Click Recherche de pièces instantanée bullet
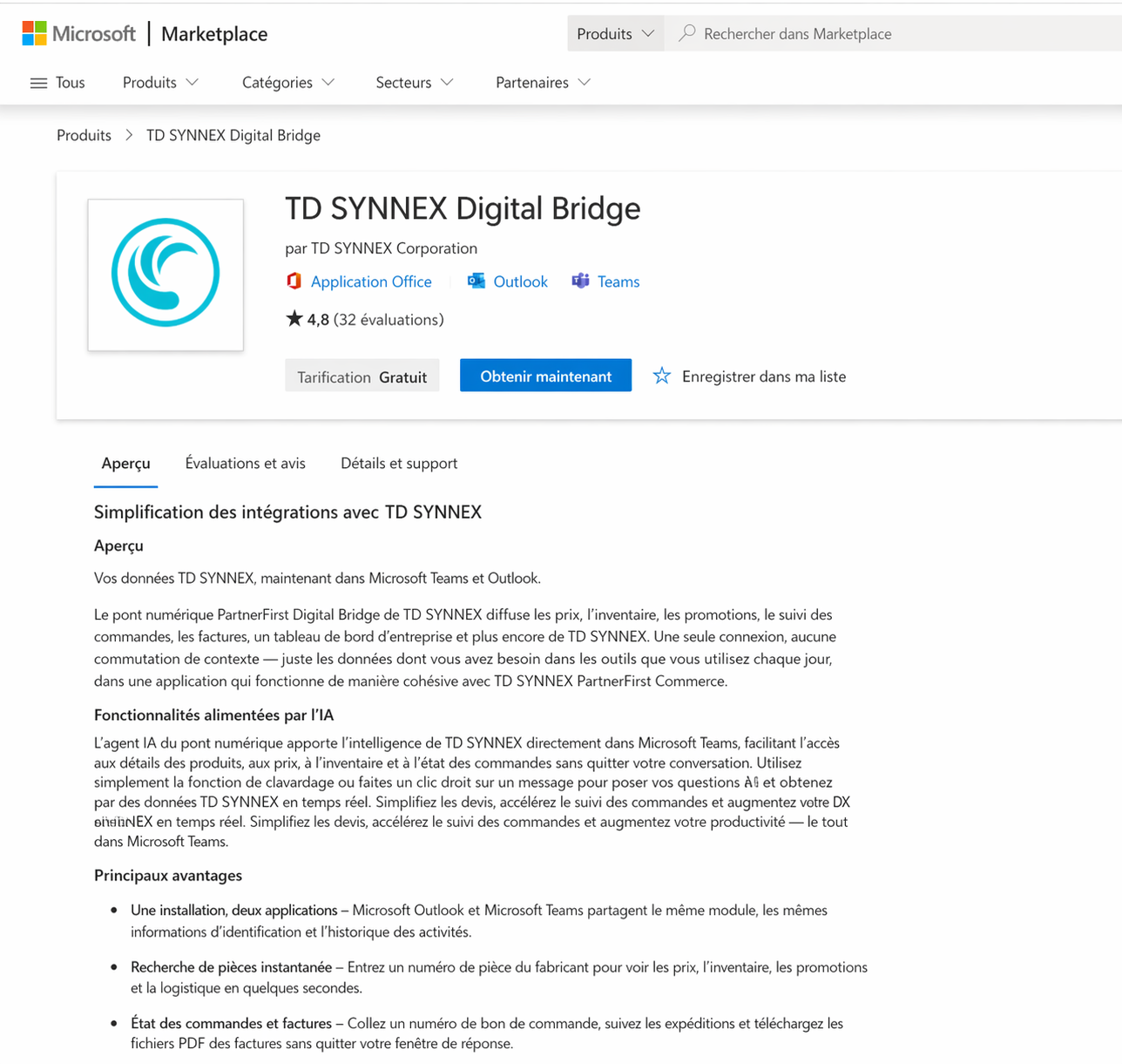This screenshot has height=1064, width=1122. point(499,978)
